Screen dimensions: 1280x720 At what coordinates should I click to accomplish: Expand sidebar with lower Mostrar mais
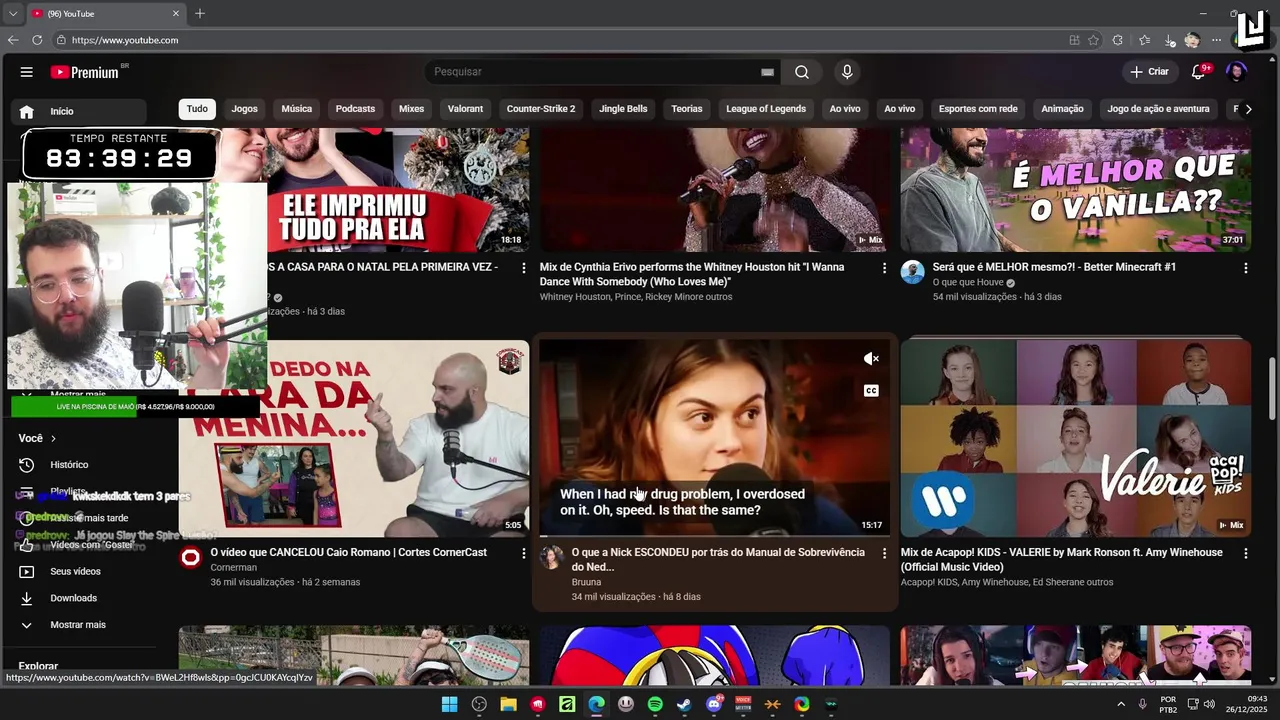click(x=78, y=625)
